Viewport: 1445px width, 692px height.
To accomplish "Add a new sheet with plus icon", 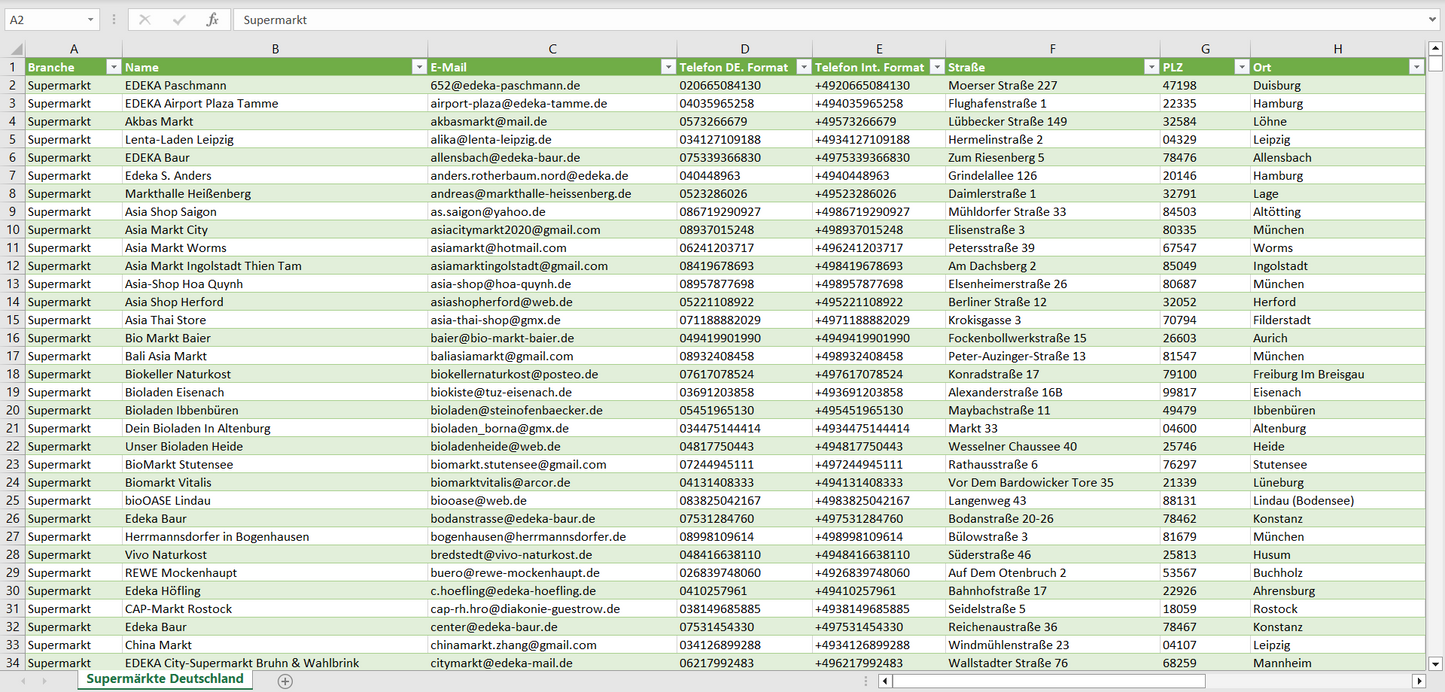I will [x=285, y=681].
